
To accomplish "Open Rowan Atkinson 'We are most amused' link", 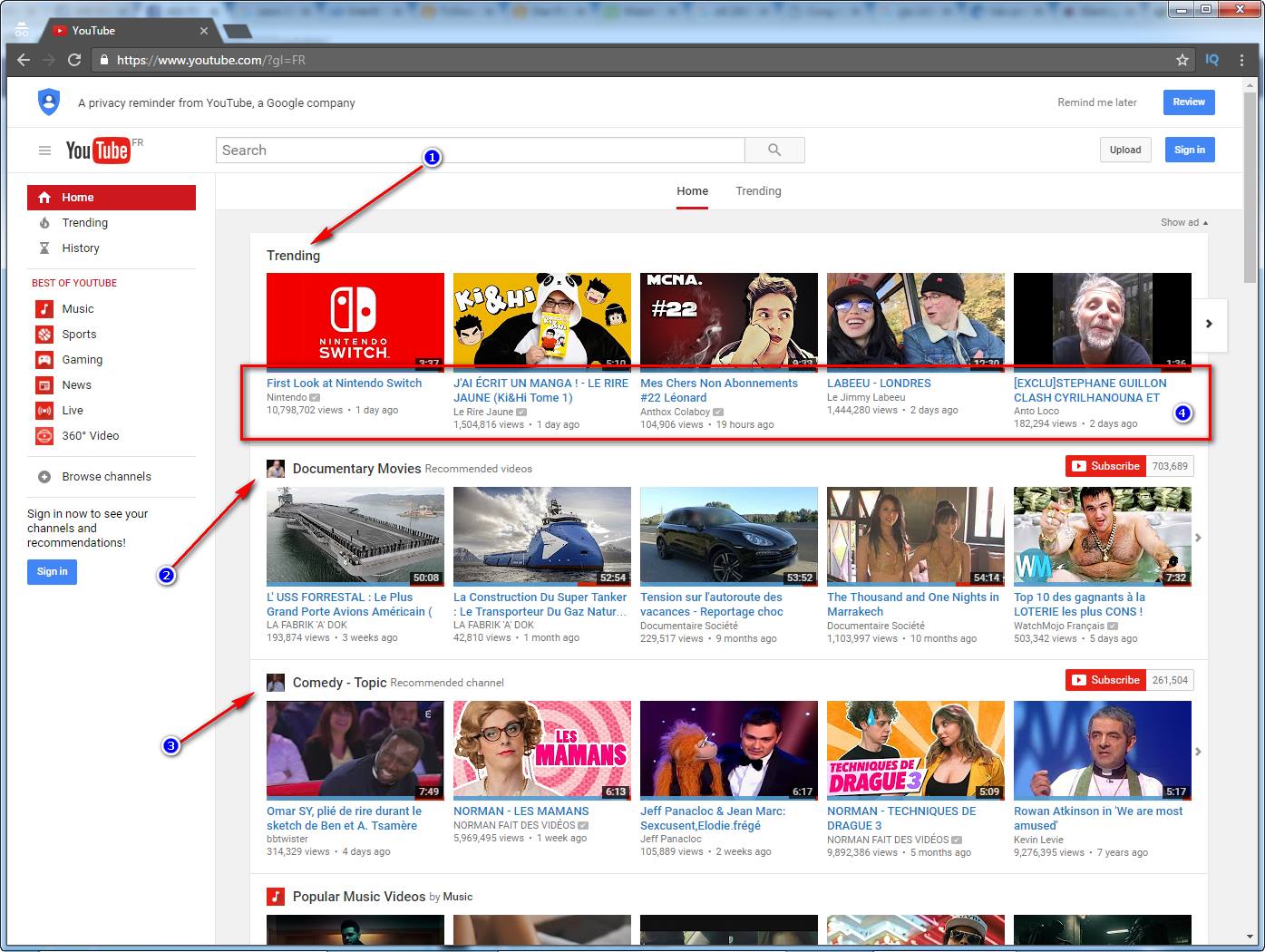I will pyautogui.click(x=1098, y=819).
